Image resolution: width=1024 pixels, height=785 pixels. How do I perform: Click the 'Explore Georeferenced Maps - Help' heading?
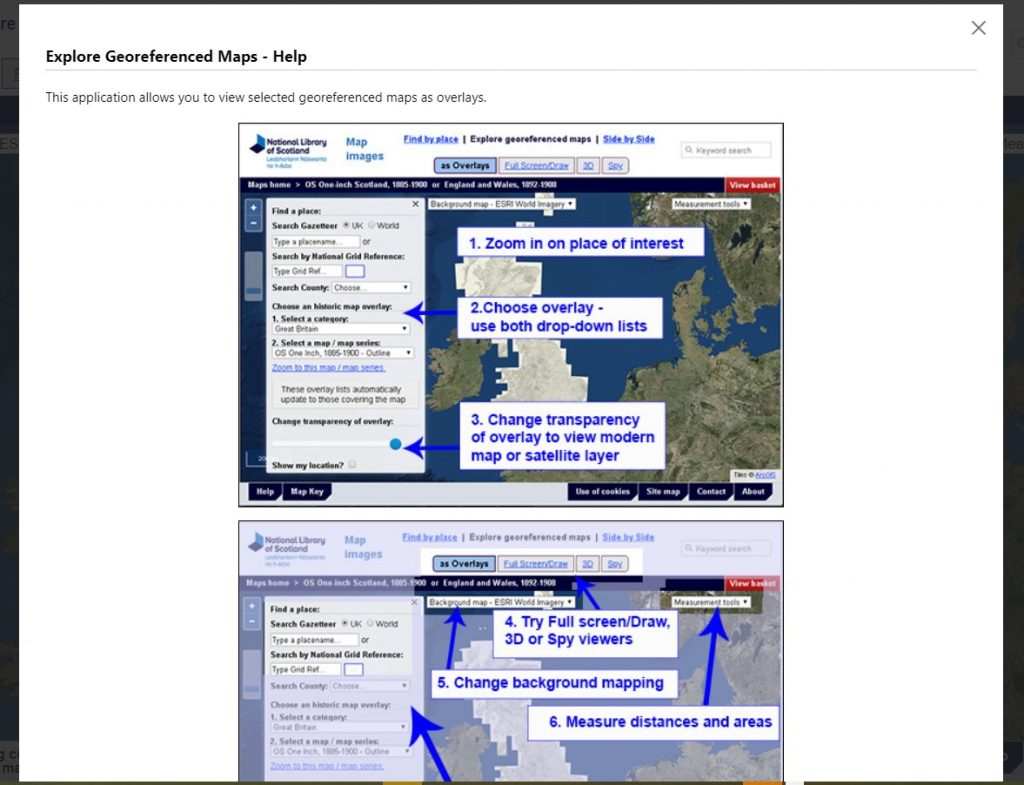coord(176,56)
